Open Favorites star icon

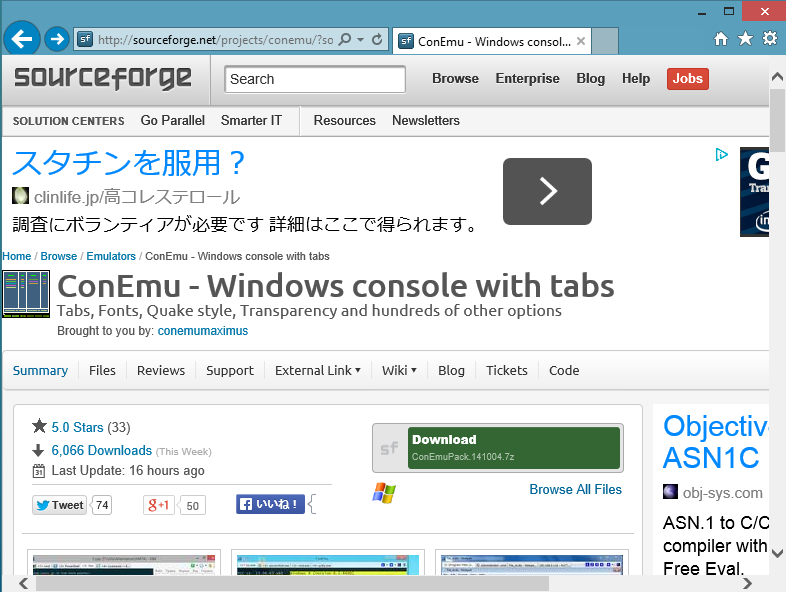pyautogui.click(x=745, y=39)
